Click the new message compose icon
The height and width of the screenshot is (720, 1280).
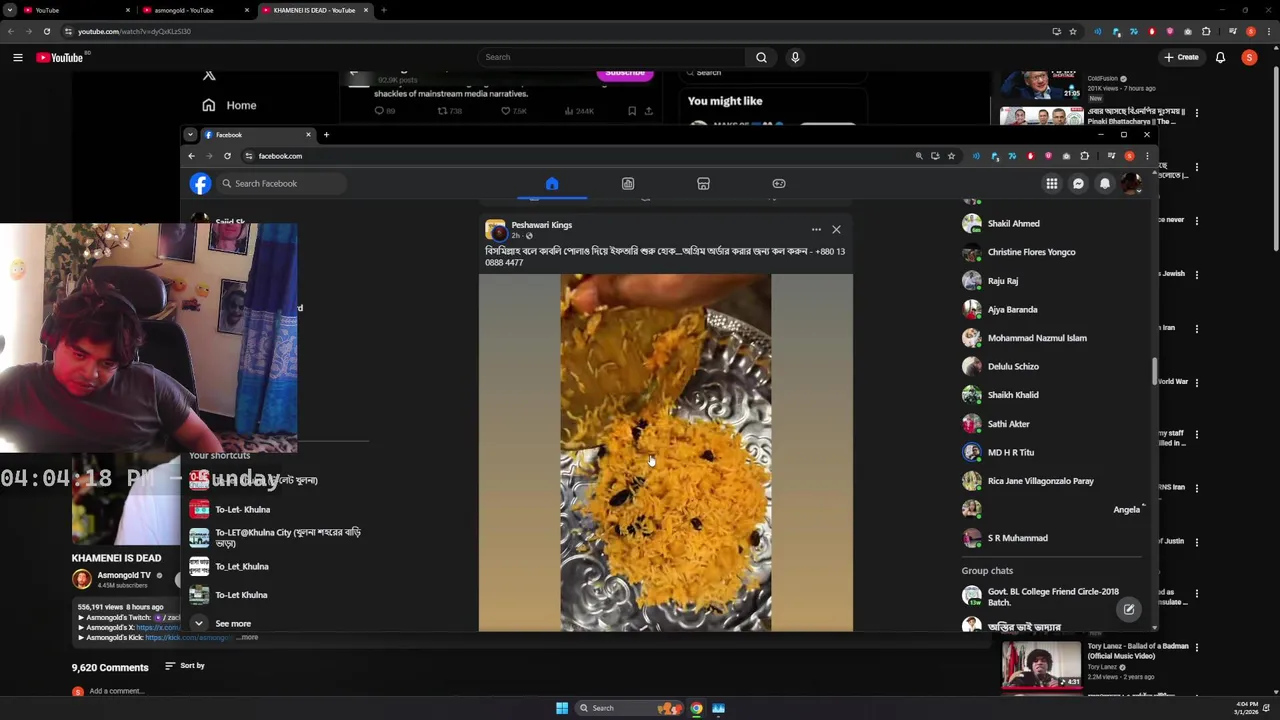[1128, 609]
